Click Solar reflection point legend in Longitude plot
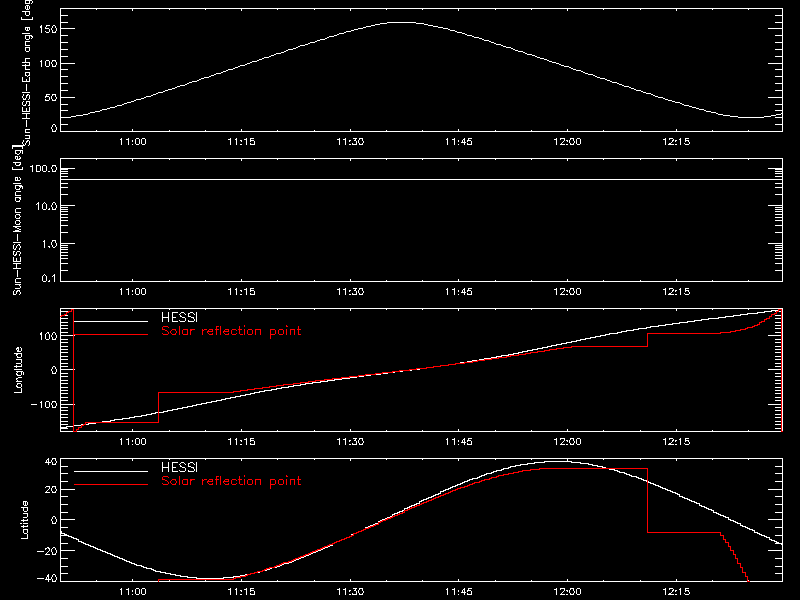Screen dimensions: 800x600 (x=231, y=331)
